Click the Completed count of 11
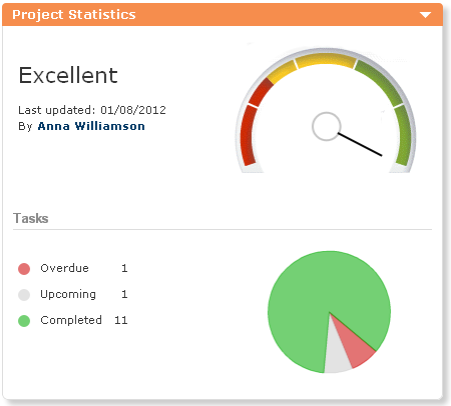This screenshot has height=406, width=451. pyautogui.click(x=121, y=320)
